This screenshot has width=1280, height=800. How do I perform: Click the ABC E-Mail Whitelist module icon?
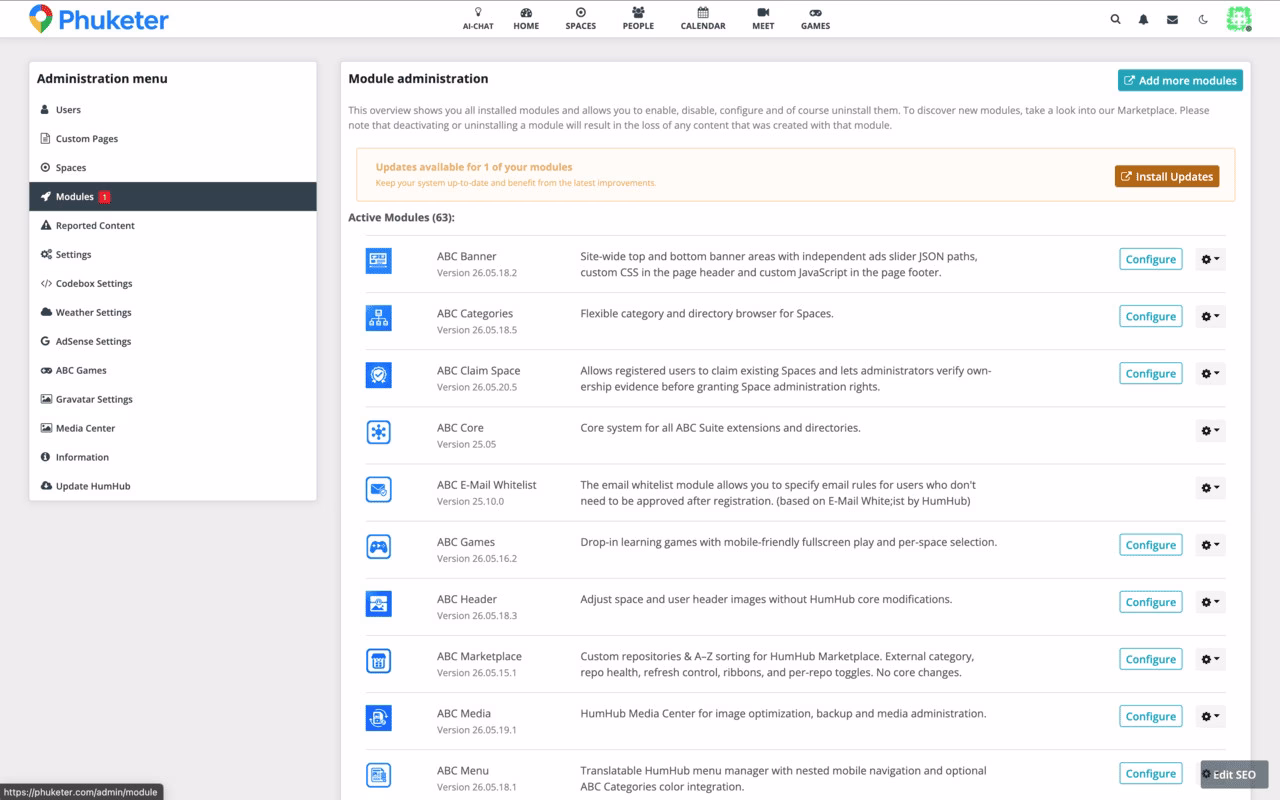[379, 490]
